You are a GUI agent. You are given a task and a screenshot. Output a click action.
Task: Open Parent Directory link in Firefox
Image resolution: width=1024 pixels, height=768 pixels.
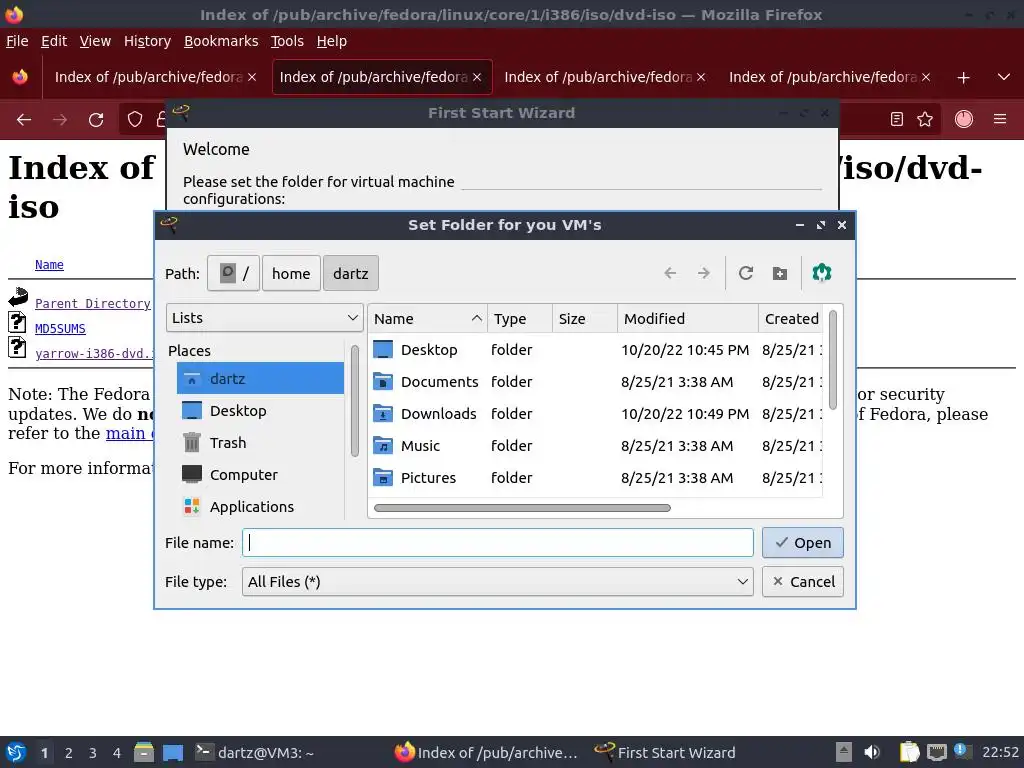[93, 304]
